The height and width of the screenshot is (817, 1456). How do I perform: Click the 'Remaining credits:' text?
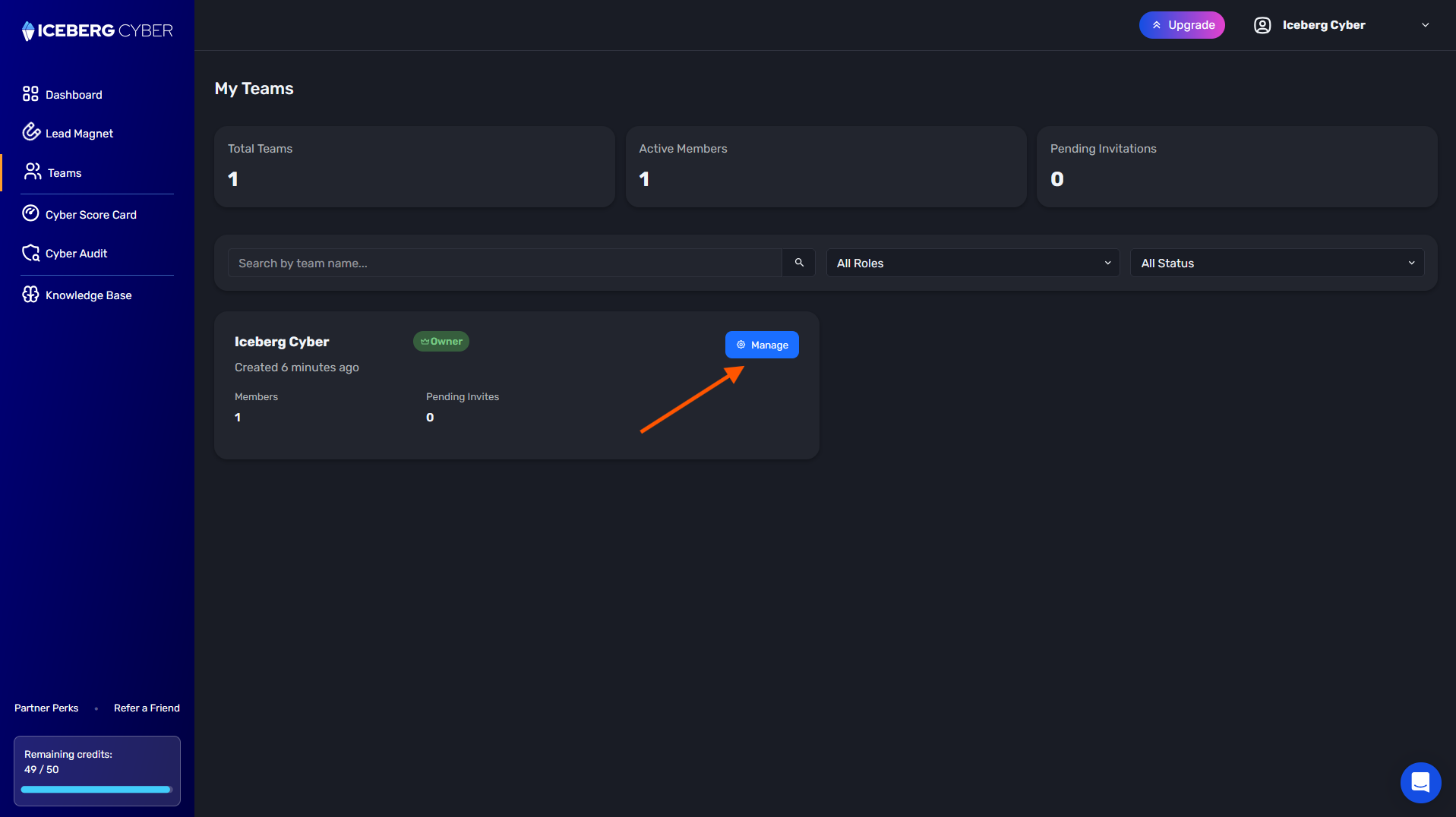68,754
